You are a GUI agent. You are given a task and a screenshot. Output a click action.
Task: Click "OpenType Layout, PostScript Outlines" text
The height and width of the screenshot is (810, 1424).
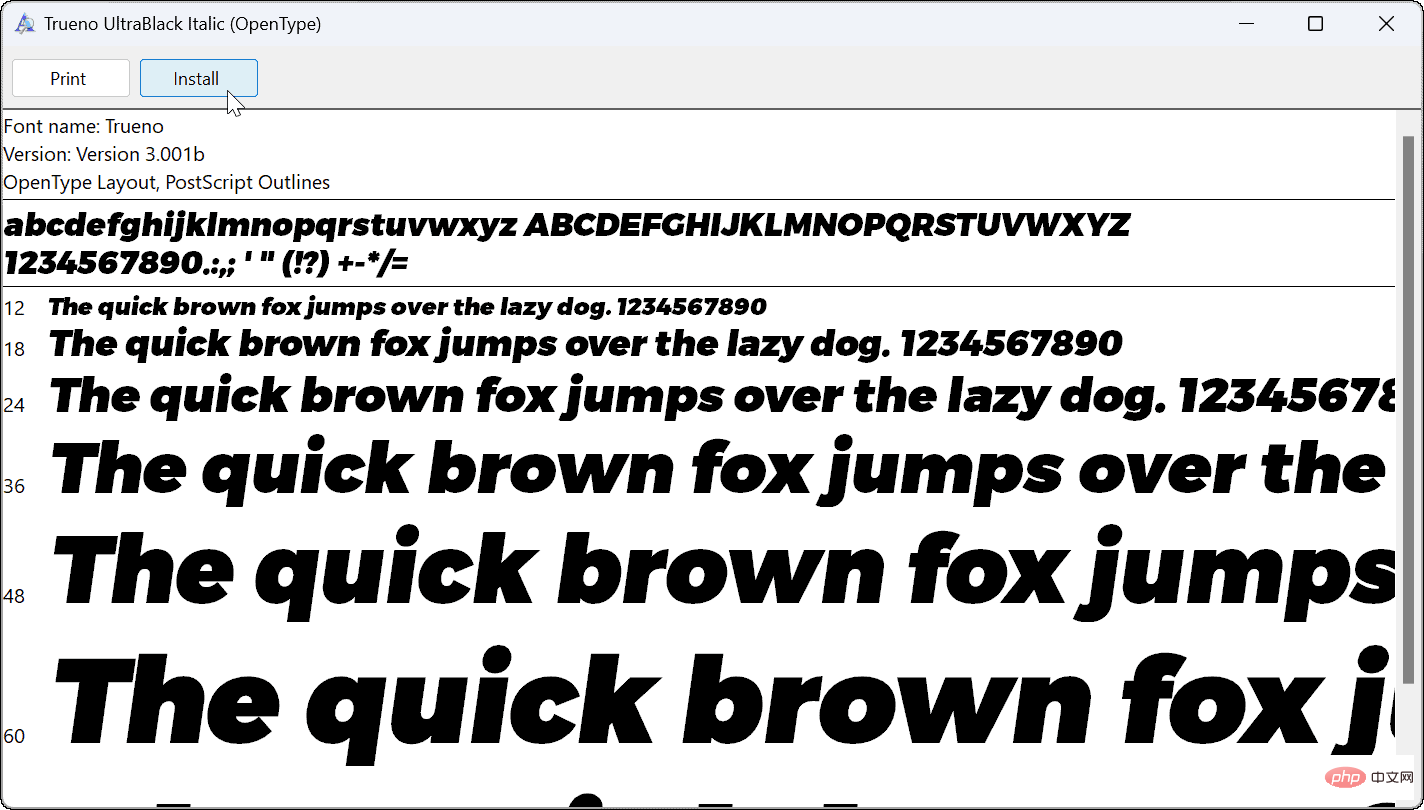pos(167,182)
